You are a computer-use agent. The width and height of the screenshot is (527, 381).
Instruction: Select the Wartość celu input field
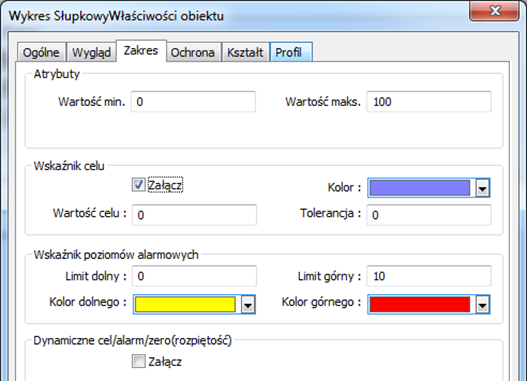[x=194, y=215]
